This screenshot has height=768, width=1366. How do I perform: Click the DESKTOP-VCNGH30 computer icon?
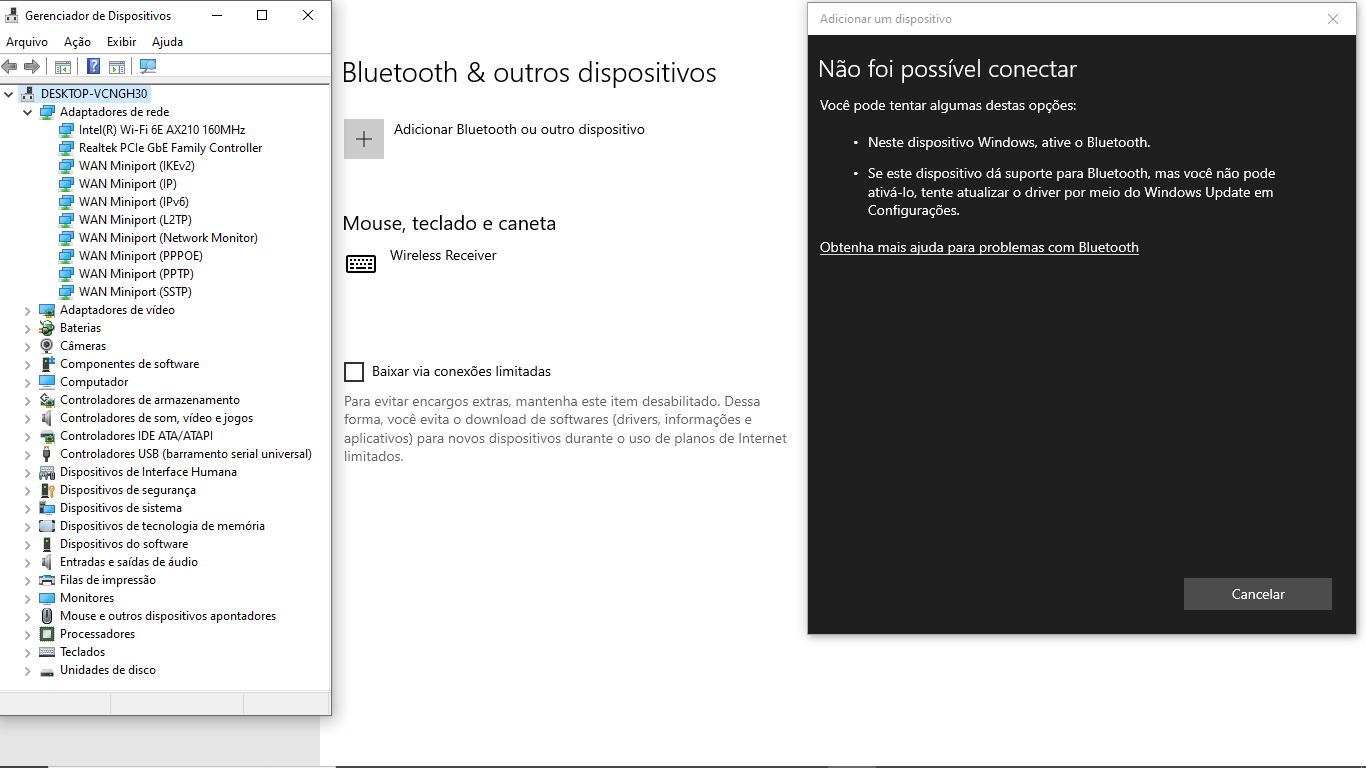(x=28, y=94)
